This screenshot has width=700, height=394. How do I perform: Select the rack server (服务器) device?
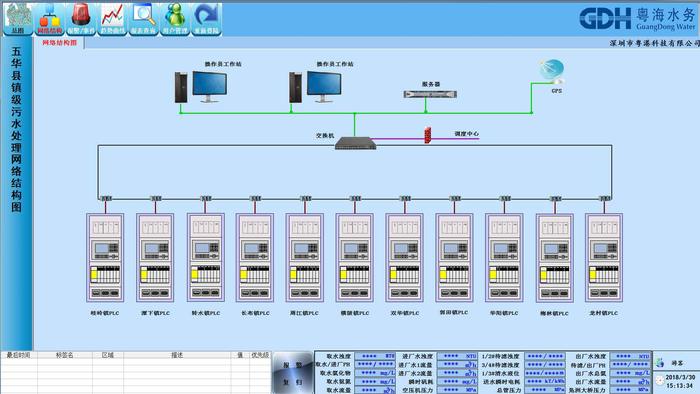430,94
